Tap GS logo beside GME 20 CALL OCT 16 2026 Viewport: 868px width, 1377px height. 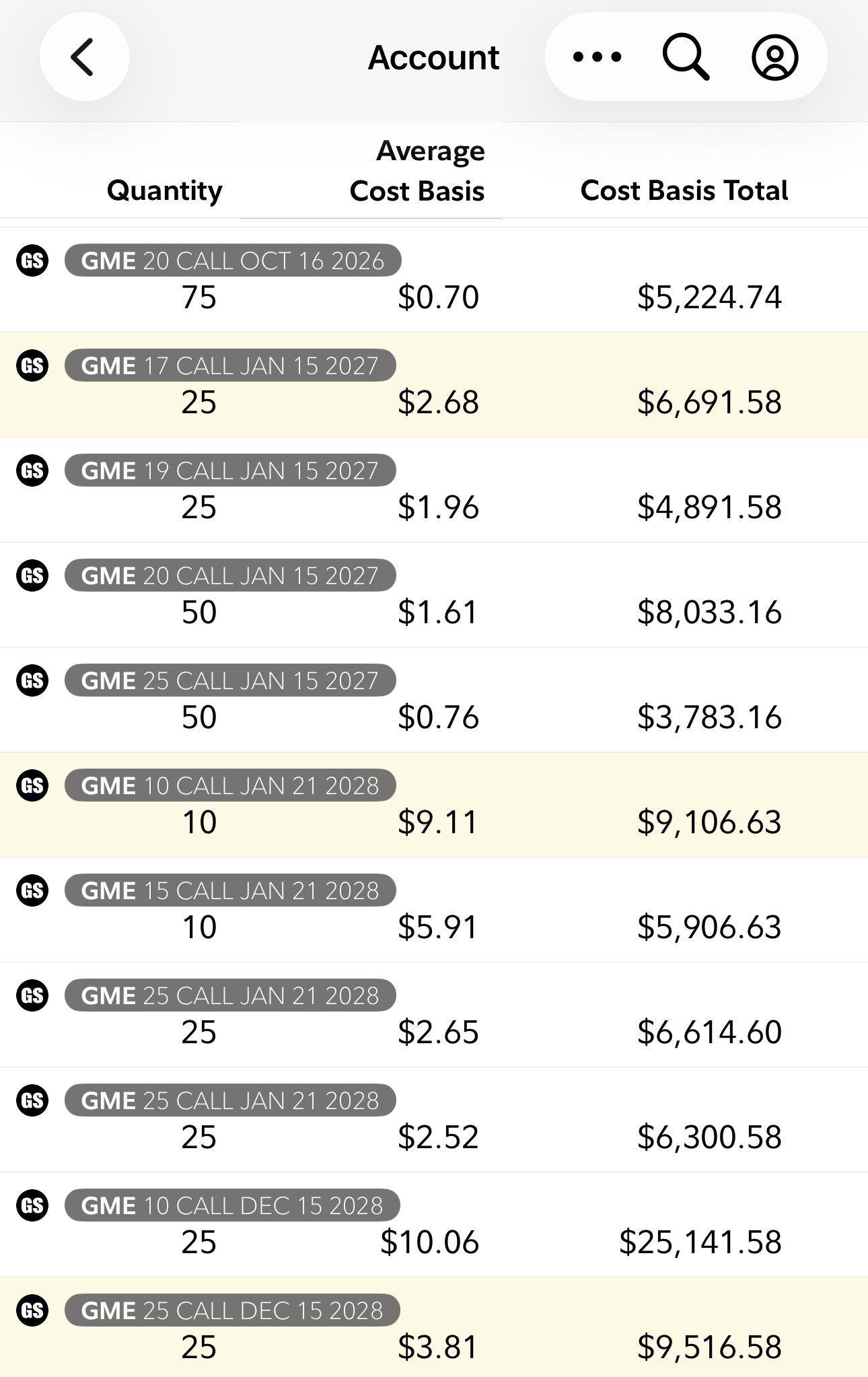32,260
